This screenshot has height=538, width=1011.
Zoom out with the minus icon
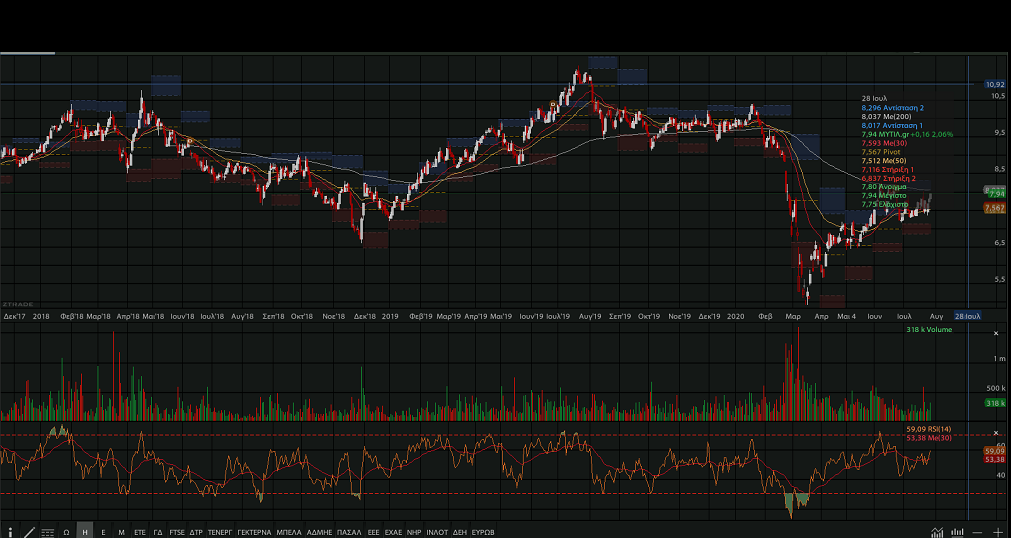977,531
